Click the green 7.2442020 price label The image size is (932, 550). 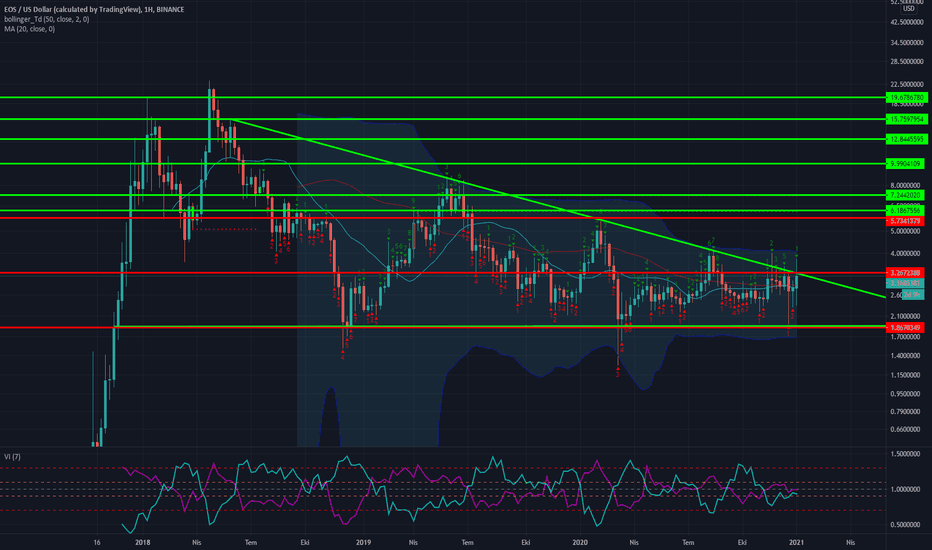tap(905, 195)
